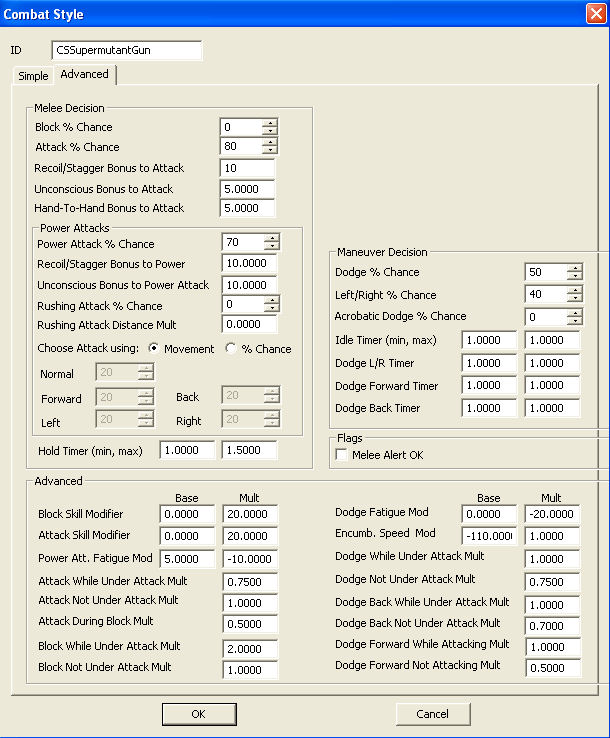This screenshot has width=610, height=738.
Task: Click Dodge While Under Attack Mult field
Action: (x=553, y=559)
